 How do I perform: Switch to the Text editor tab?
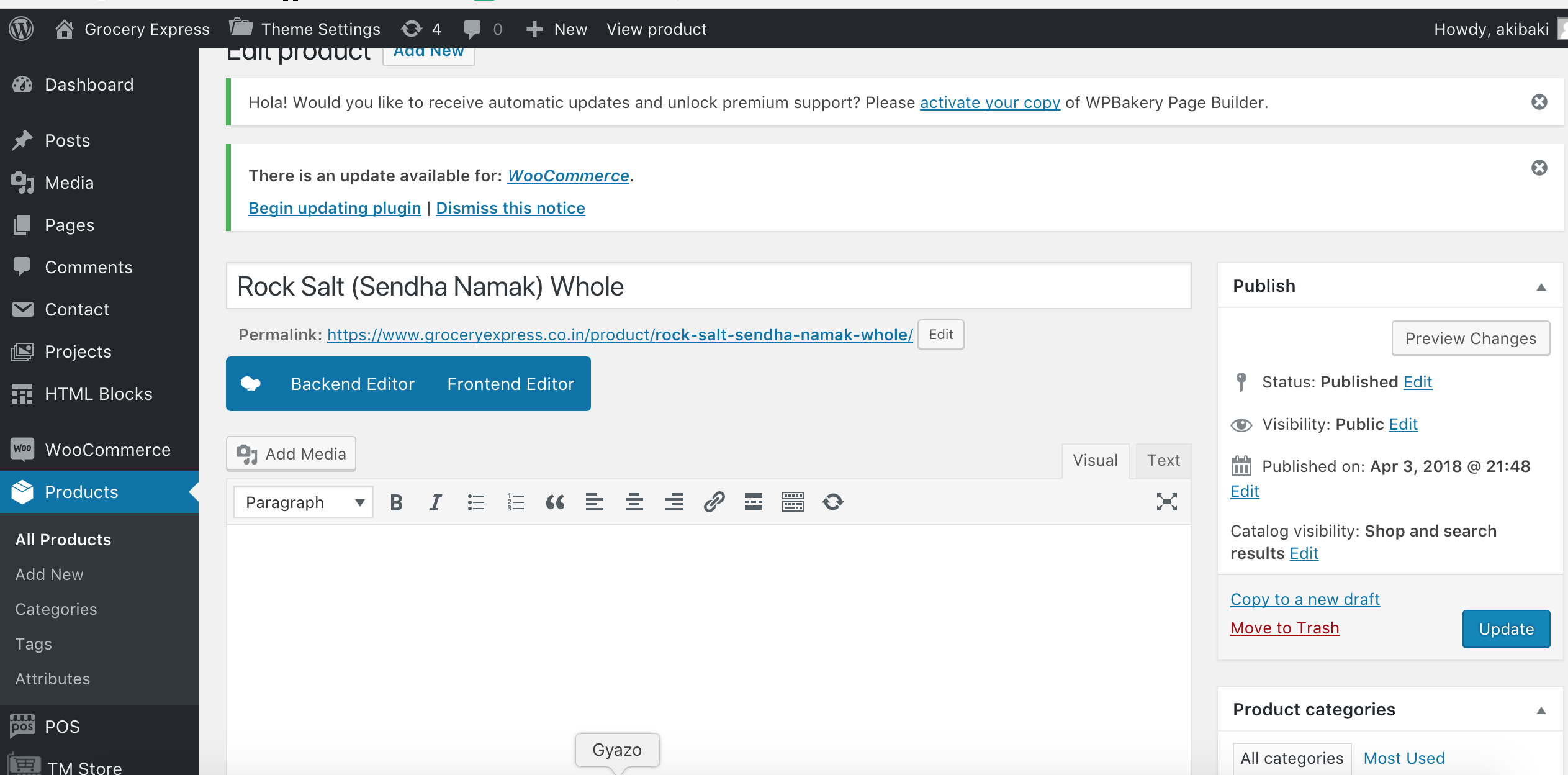click(x=1163, y=460)
